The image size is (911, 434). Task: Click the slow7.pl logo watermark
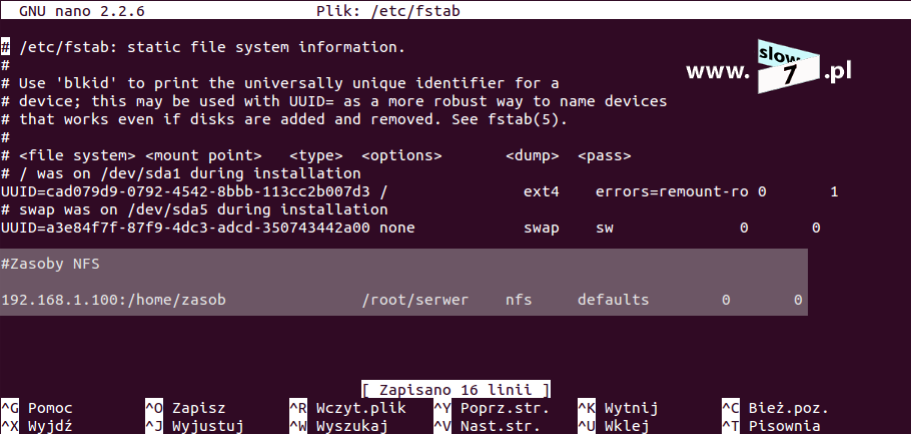[769, 67]
